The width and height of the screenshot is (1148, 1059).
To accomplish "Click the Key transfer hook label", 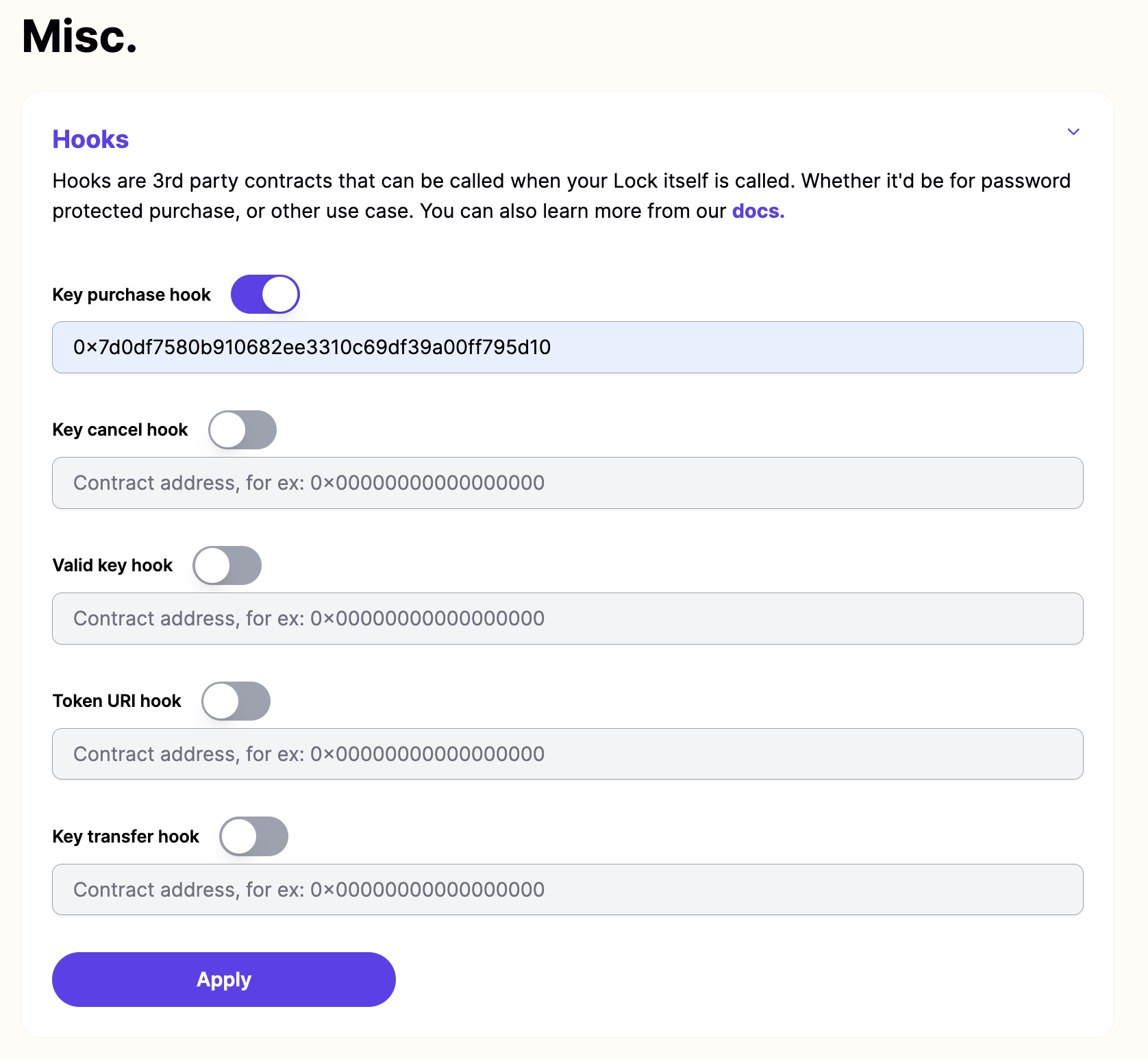I will point(125,836).
